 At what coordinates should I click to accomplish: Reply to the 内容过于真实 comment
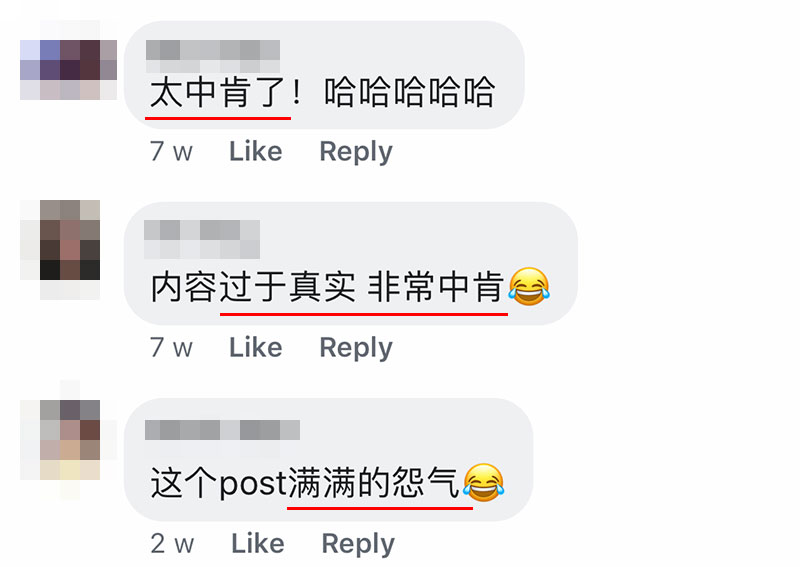[356, 349]
